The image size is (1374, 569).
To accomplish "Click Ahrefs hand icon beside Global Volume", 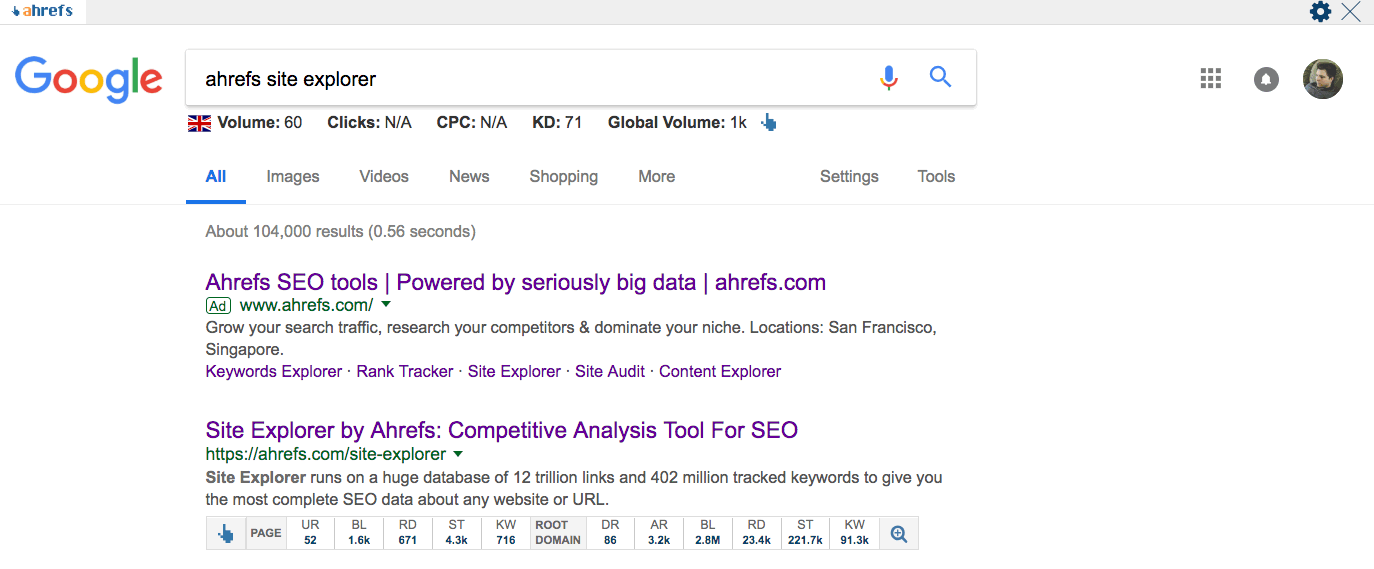I will click(768, 123).
